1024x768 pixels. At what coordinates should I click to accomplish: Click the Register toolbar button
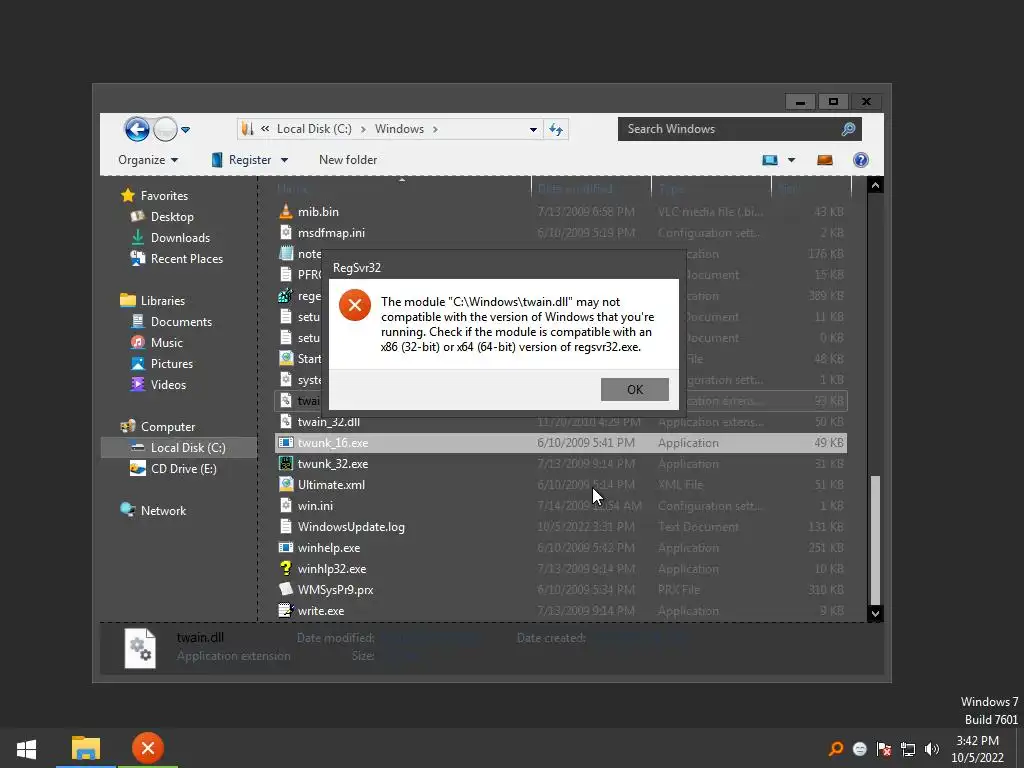[x=242, y=160]
